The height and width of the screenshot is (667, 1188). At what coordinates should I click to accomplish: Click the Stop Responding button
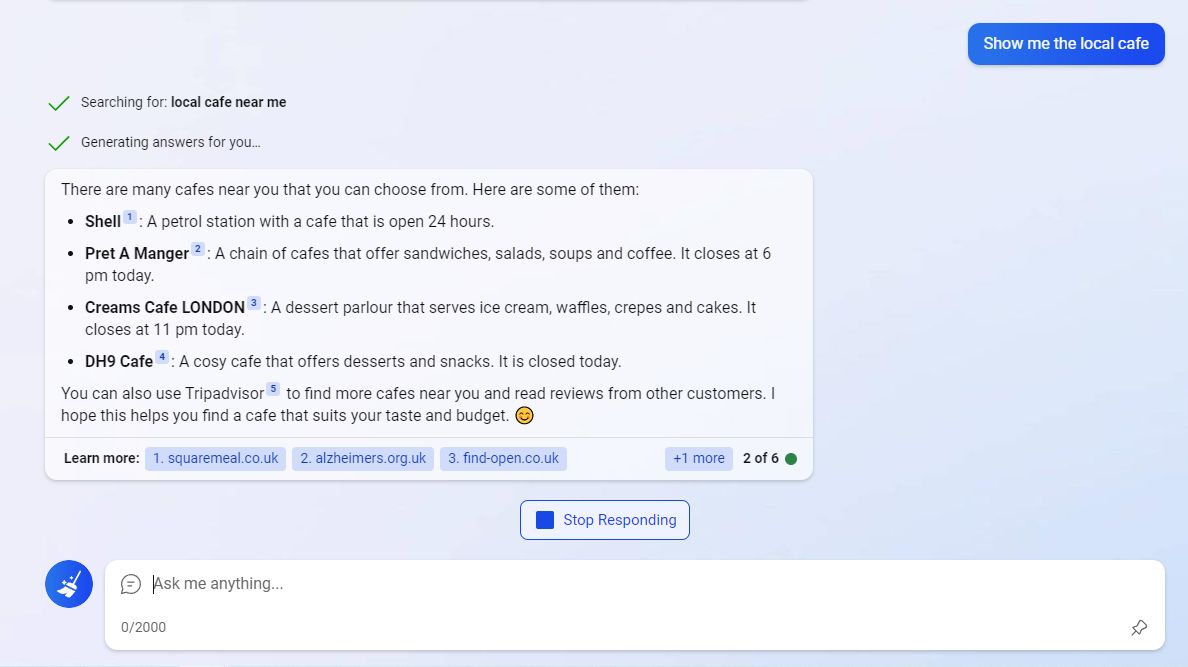click(605, 520)
